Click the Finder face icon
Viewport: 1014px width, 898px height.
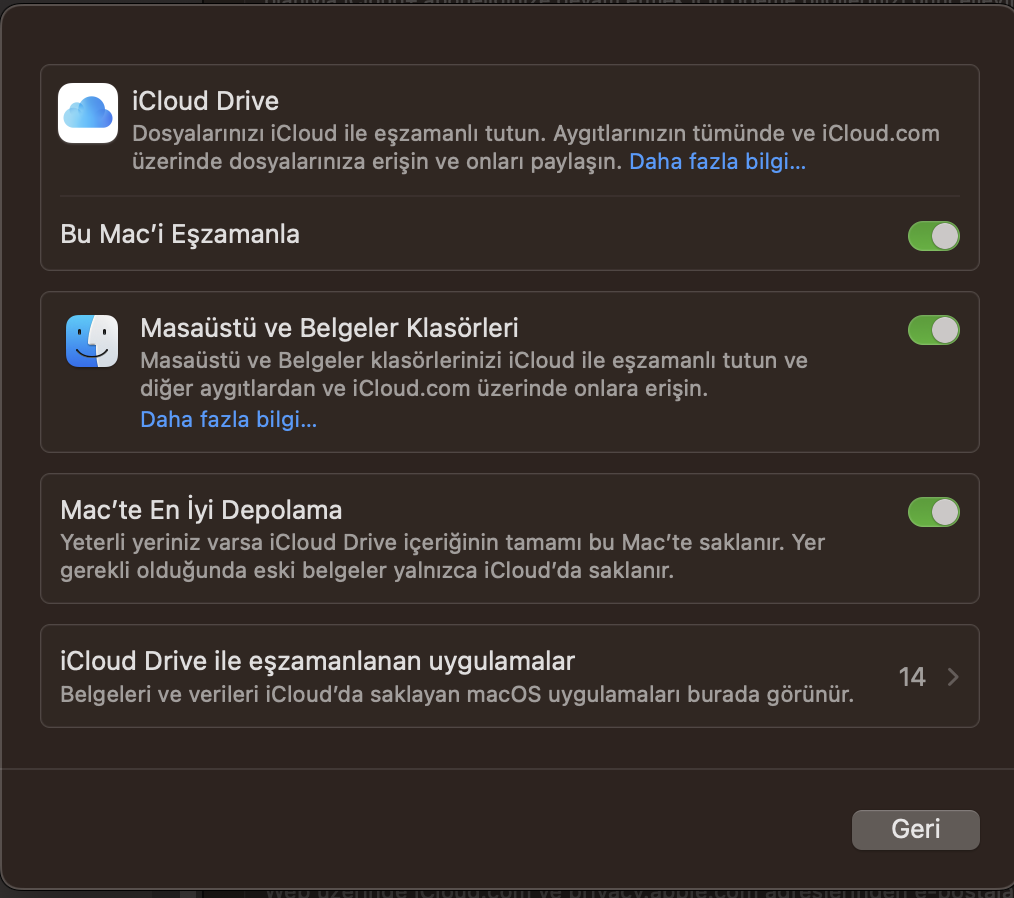(92, 341)
